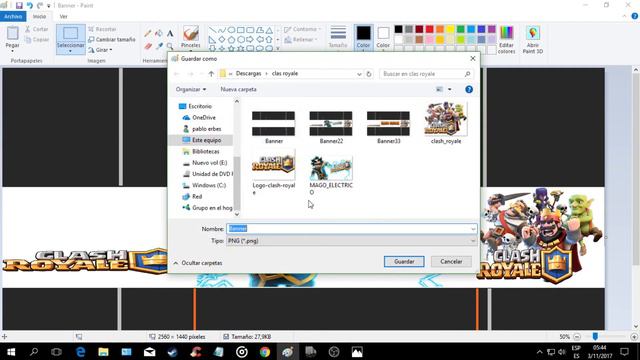The image size is (640, 360).
Task: Open Microsoft Edge from taskbar
Action: pos(80,352)
